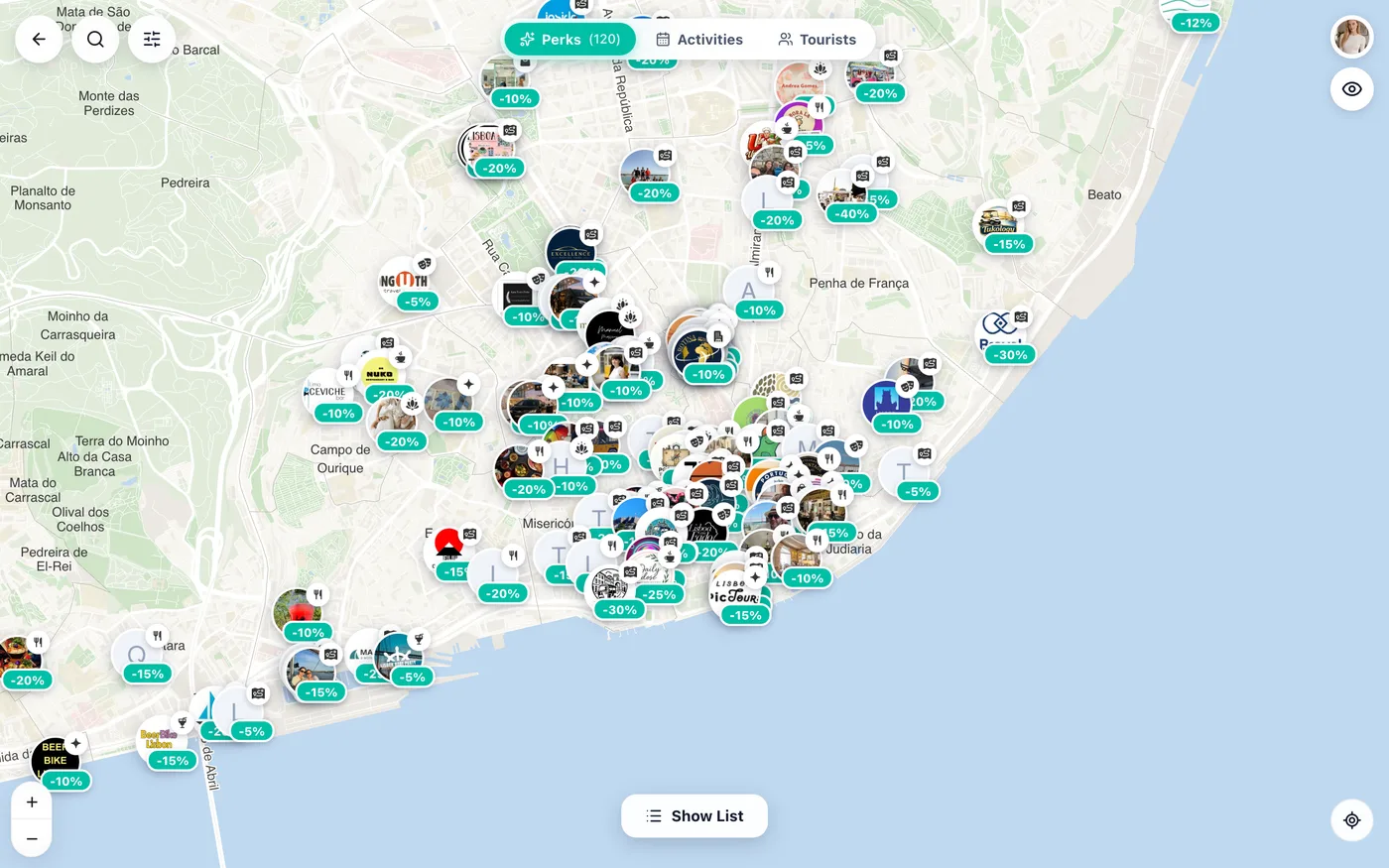This screenshot has width=1389, height=868.
Task: Select the -20% food marker at left edge
Action: tap(20, 660)
